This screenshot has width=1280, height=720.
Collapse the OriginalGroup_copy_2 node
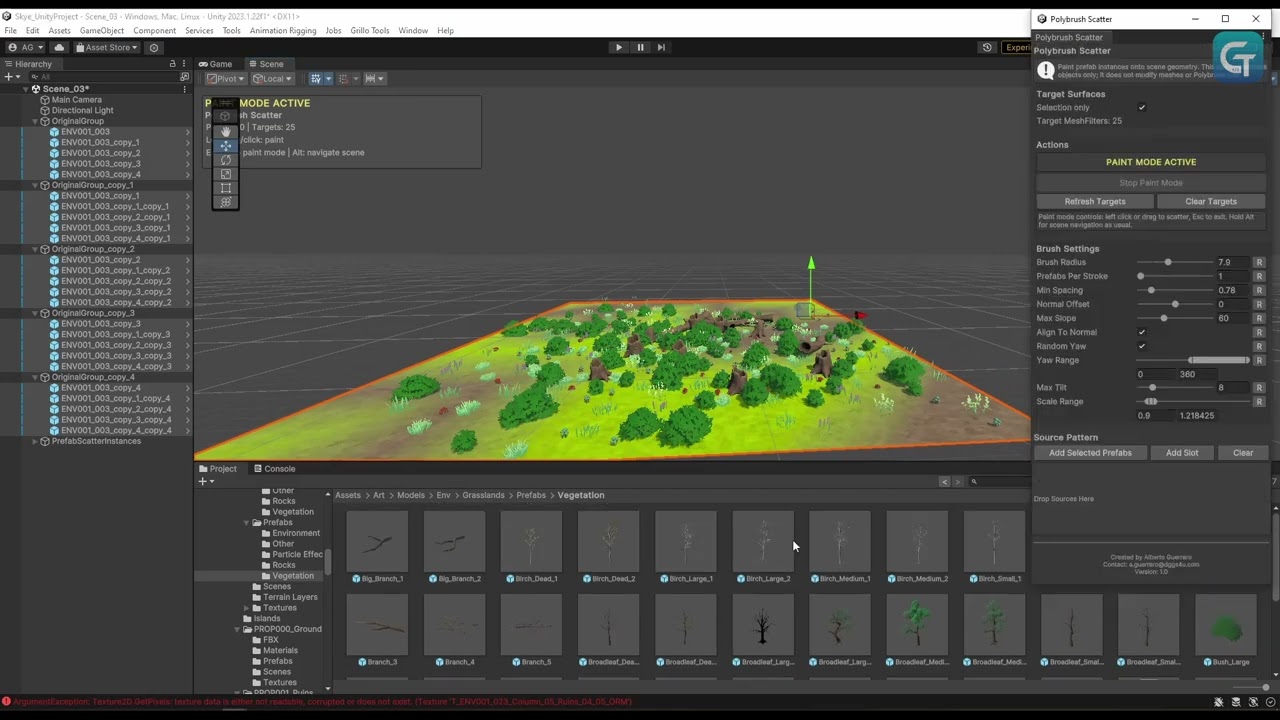35,249
